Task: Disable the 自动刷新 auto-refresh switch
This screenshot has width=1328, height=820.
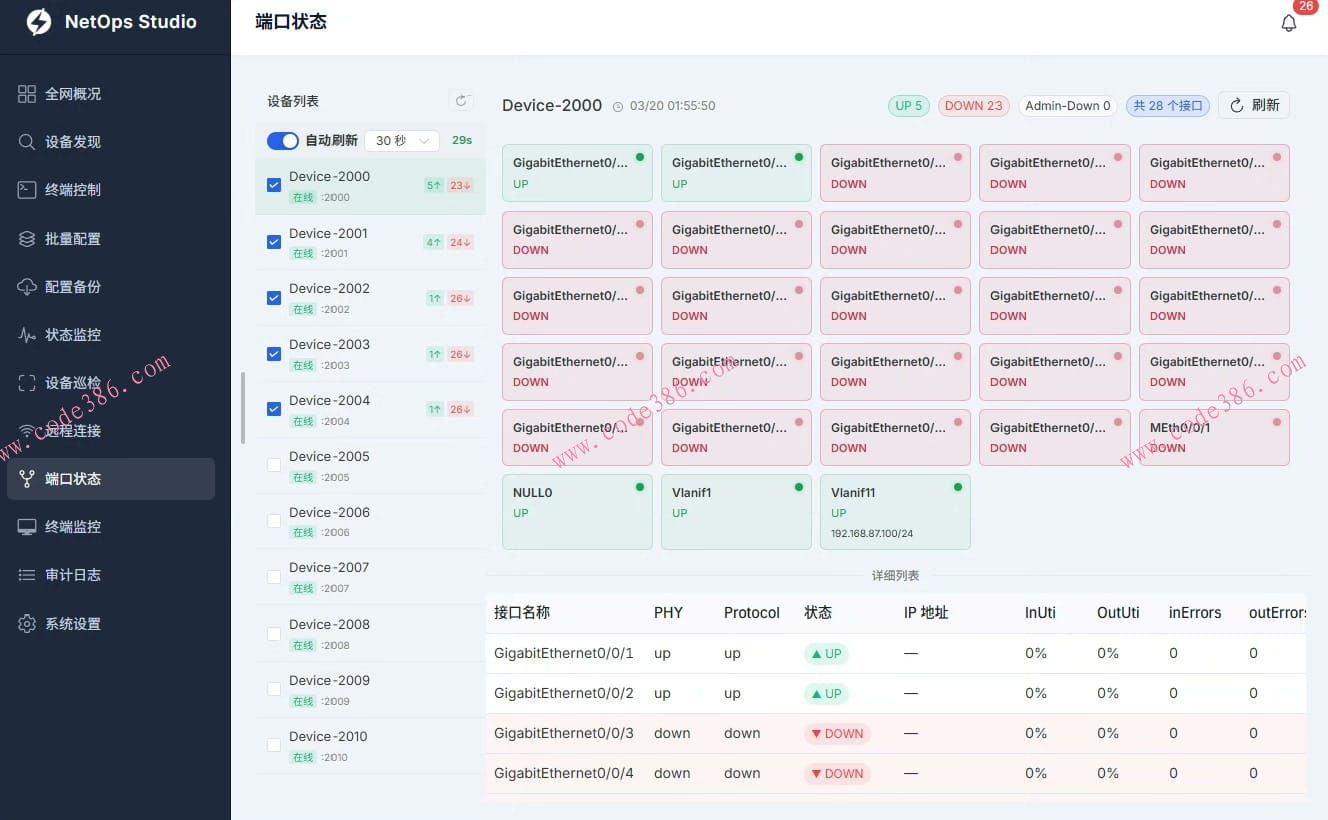Action: click(x=282, y=140)
